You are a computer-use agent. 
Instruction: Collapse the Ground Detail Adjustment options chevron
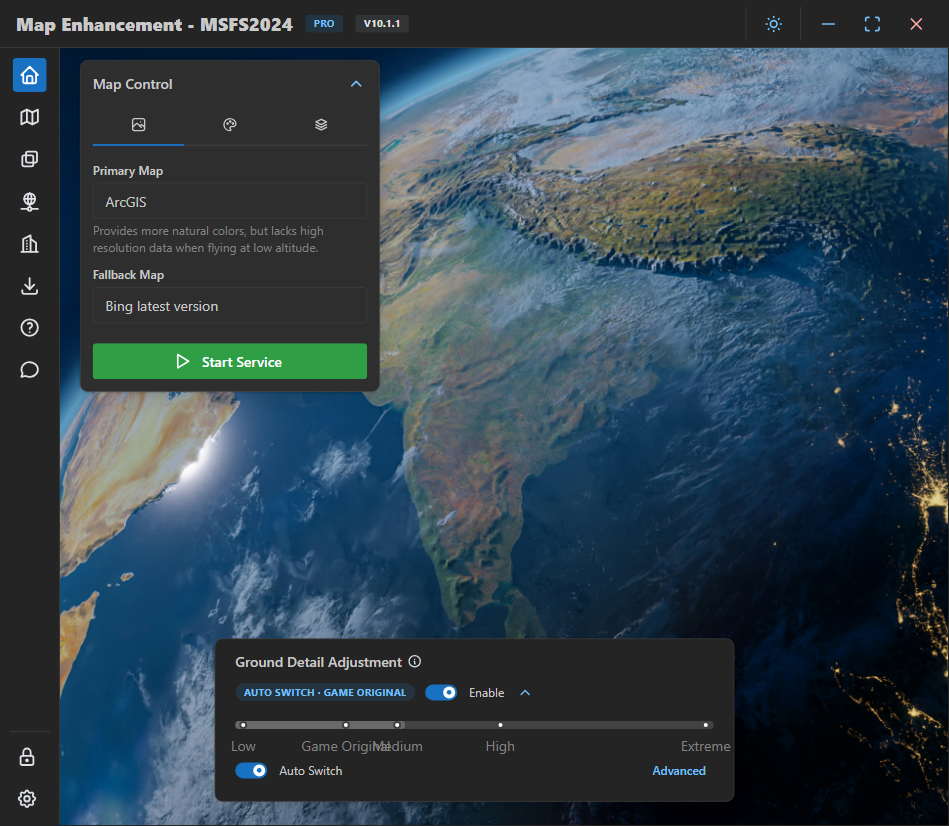(x=525, y=693)
